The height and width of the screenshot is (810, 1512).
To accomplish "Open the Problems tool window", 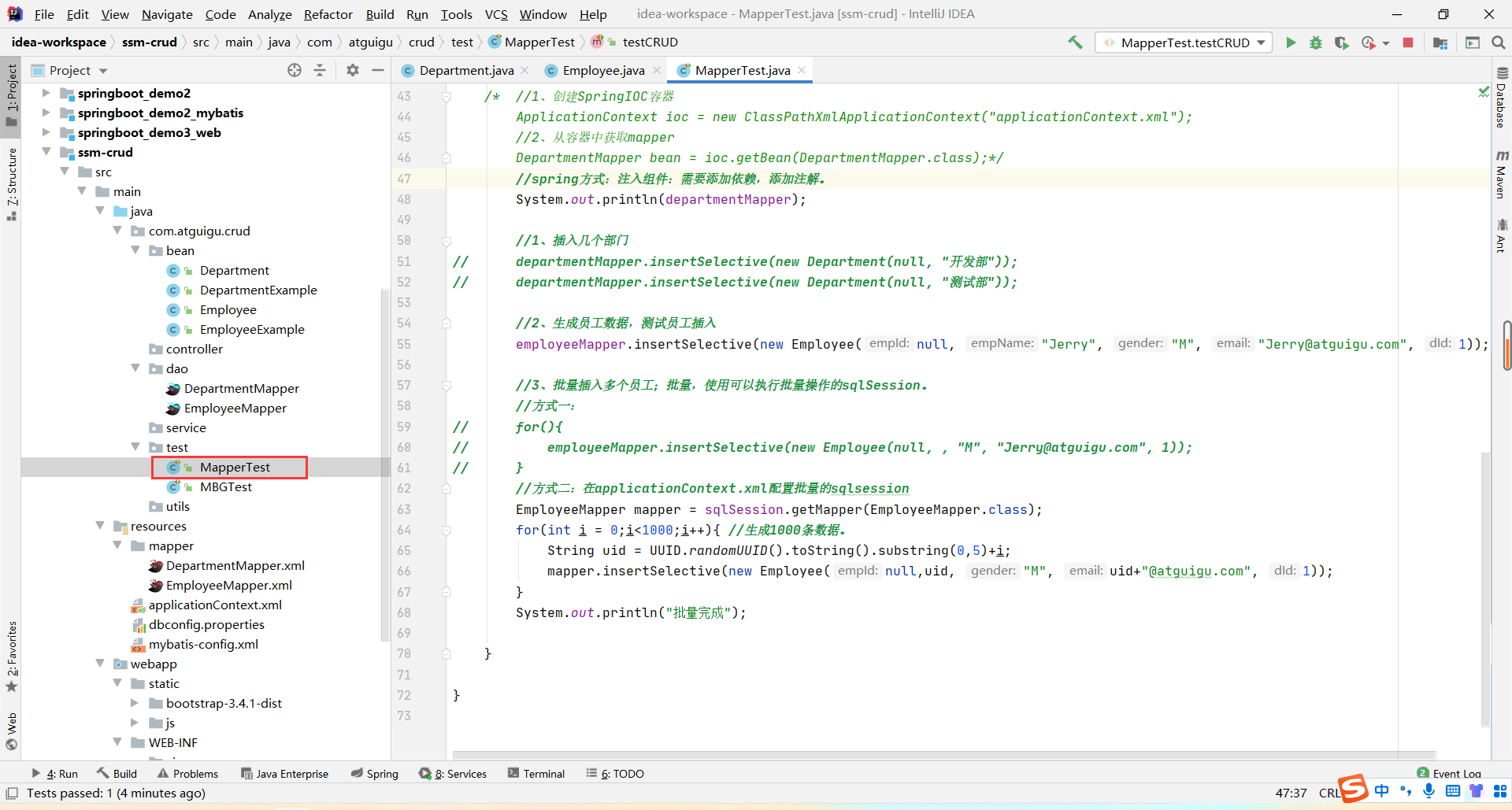I will 188,774.
